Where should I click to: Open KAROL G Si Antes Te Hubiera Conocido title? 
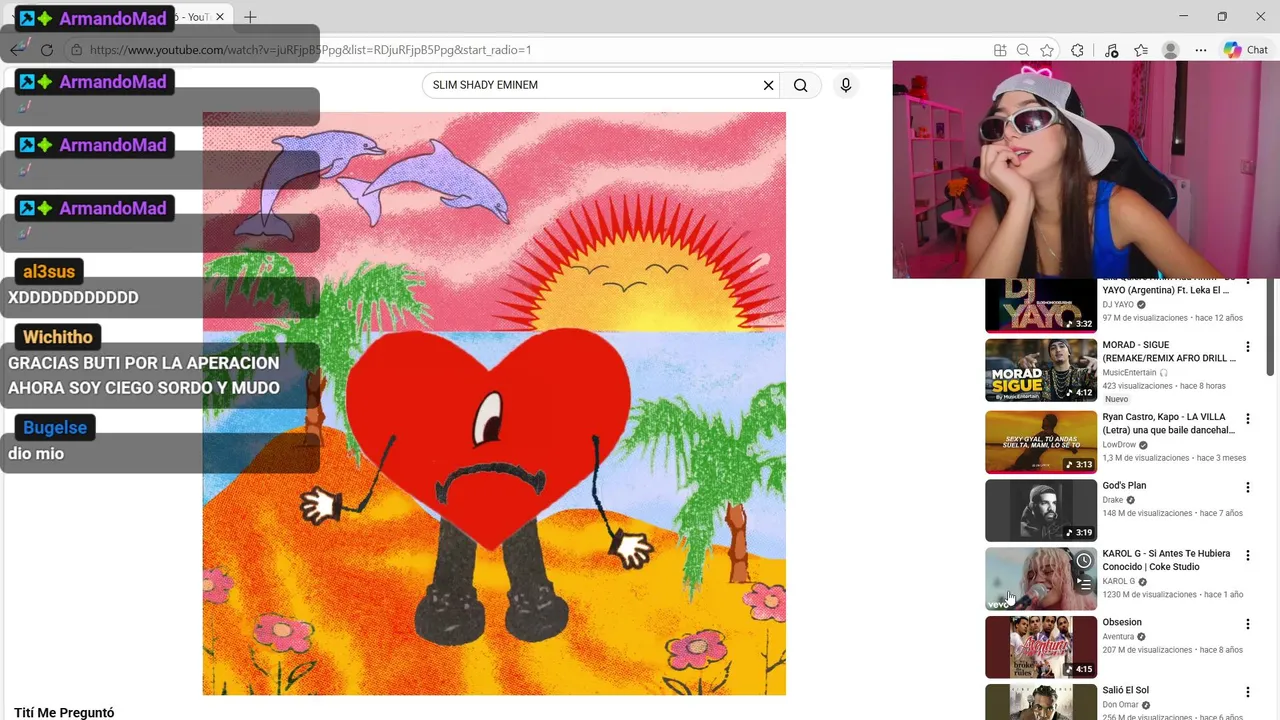click(1166, 560)
